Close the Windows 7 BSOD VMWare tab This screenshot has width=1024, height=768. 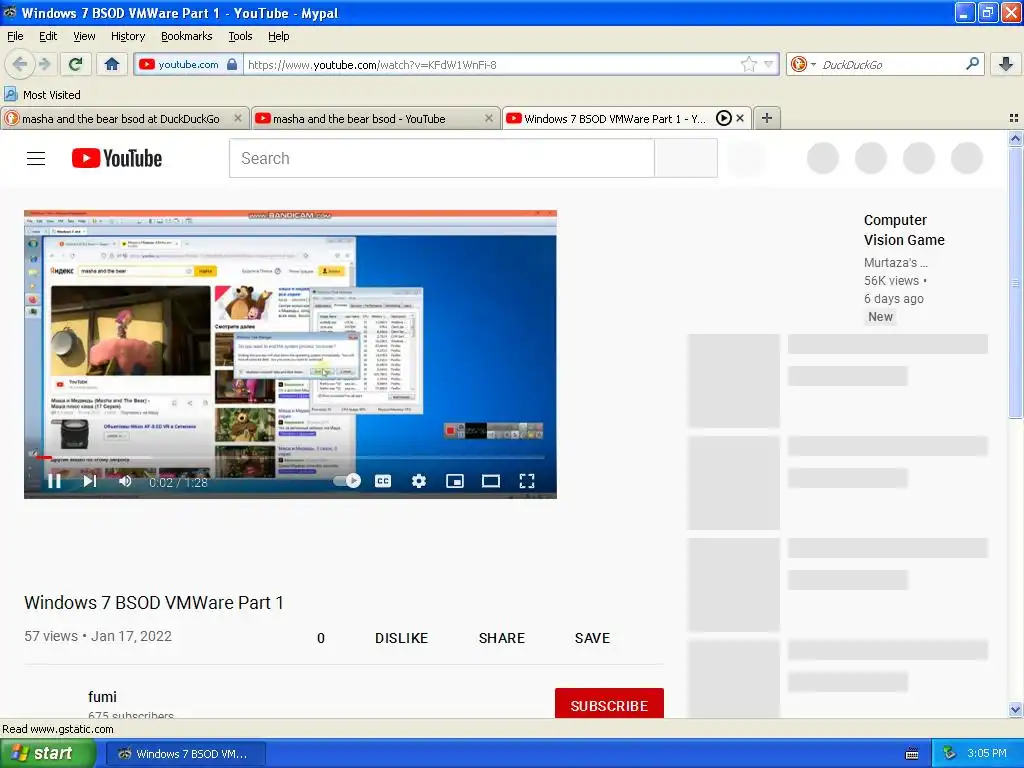pyautogui.click(x=740, y=118)
